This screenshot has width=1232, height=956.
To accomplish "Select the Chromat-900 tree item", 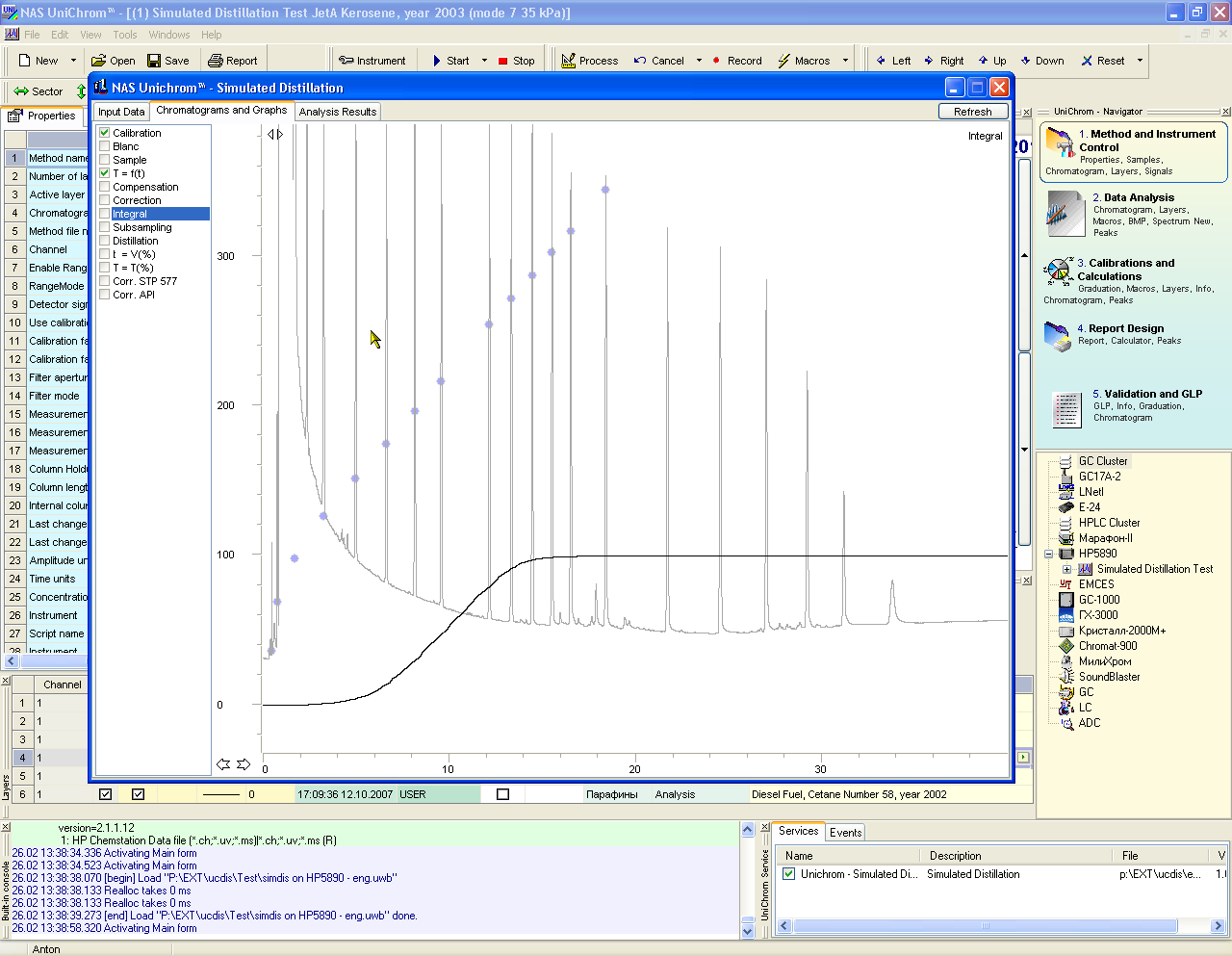I will [1107, 646].
